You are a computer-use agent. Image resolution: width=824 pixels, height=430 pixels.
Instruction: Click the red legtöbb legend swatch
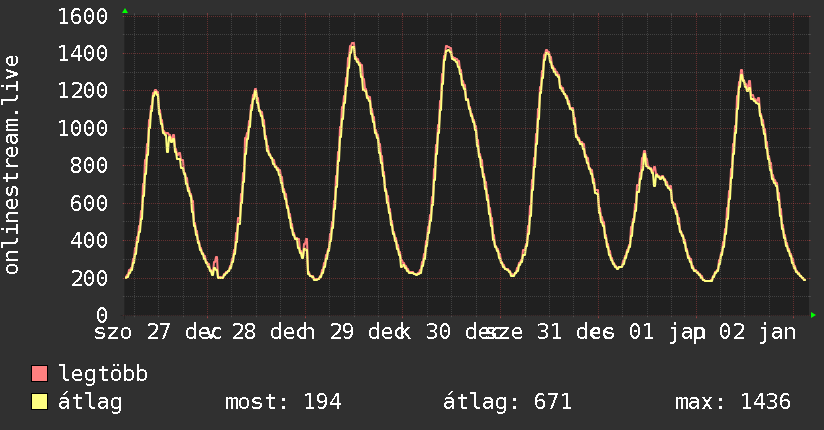pyautogui.click(x=40, y=375)
